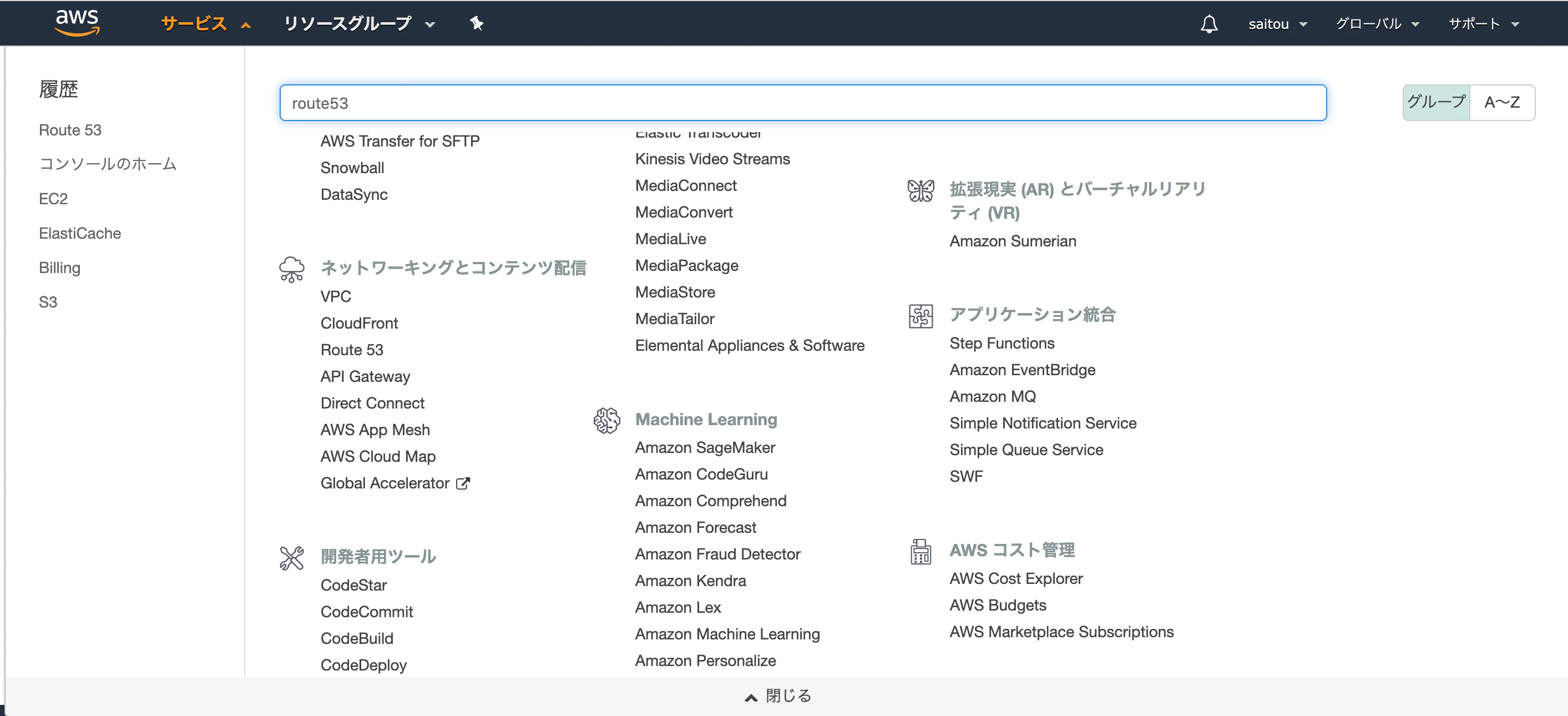Click the application integration puzzle icon
This screenshot has height=716, width=1568.
click(920, 316)
